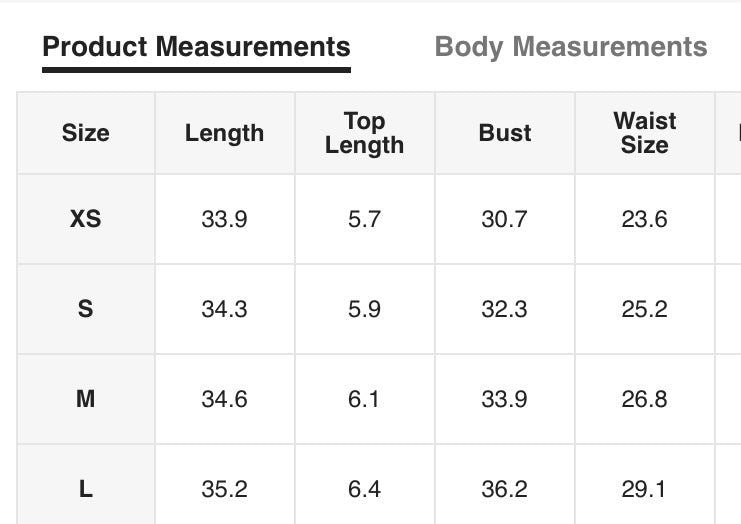
Task: Click the XS length value 33.9
Action: (x=224, y=219)
